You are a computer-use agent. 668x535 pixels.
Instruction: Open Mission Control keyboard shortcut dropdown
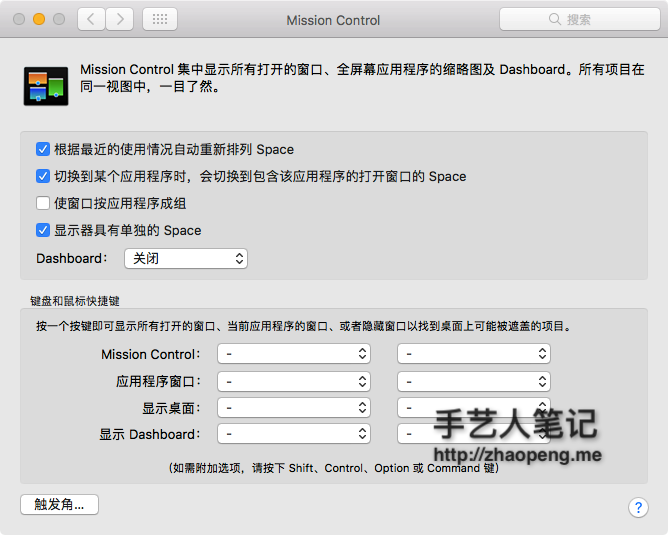click(x=294, y=354)
